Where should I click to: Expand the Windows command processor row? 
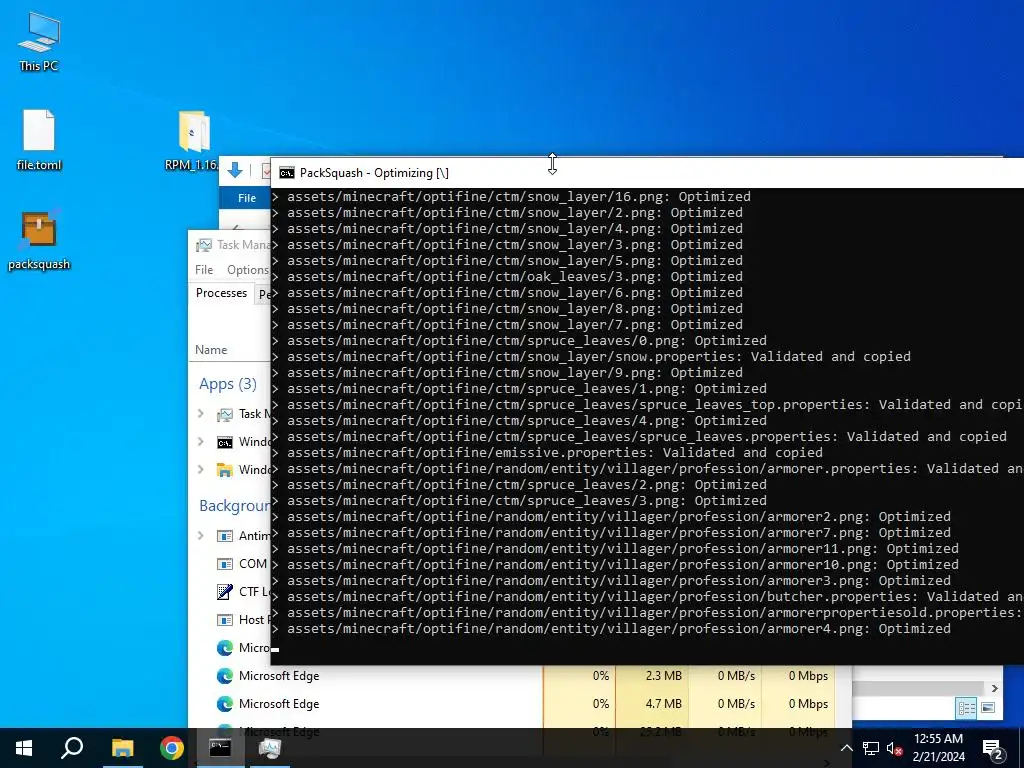(x=200, y=441)
